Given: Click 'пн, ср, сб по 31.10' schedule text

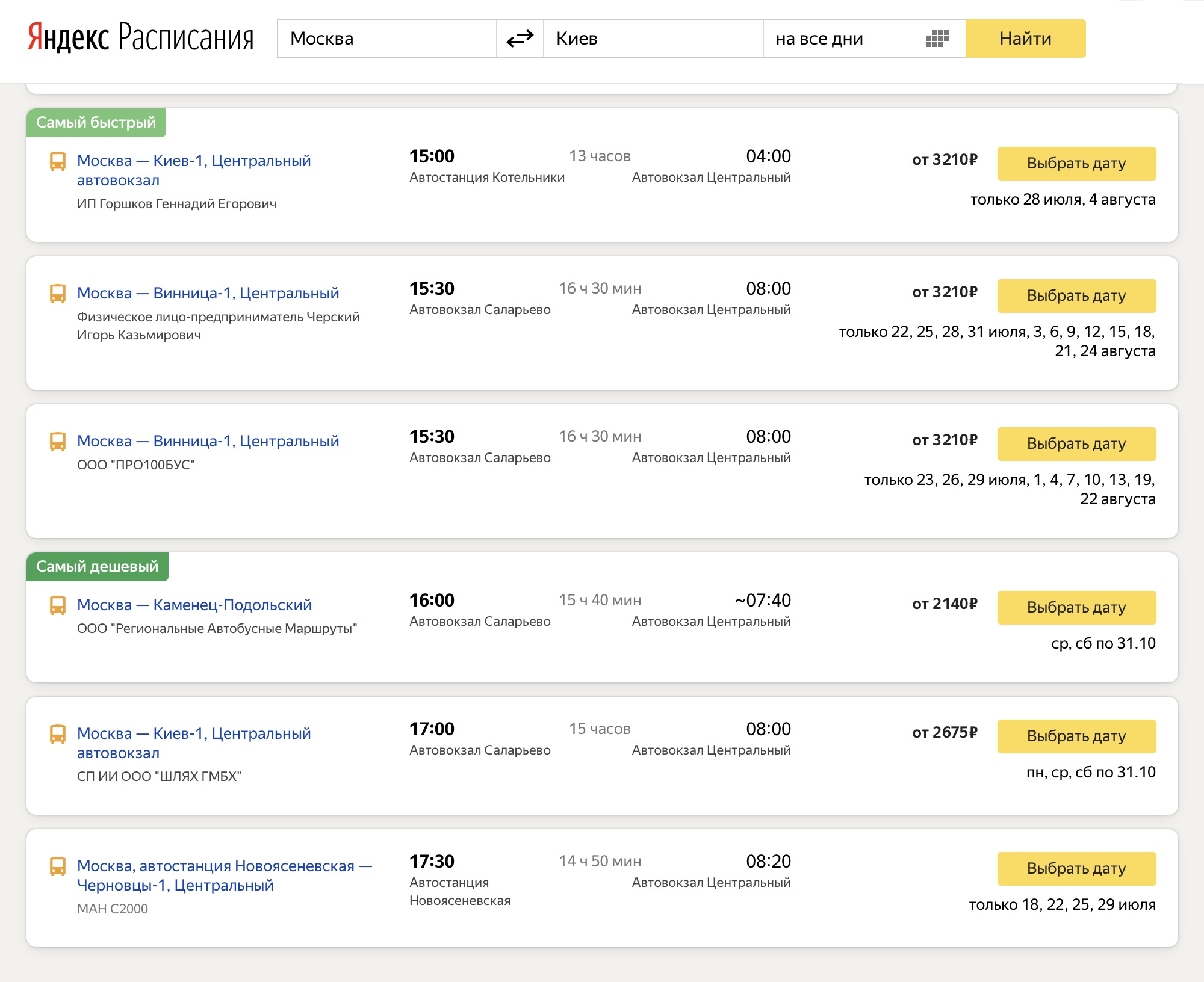Looking at the screenshot, I should pyautogui.click(x=1091, y=773).
